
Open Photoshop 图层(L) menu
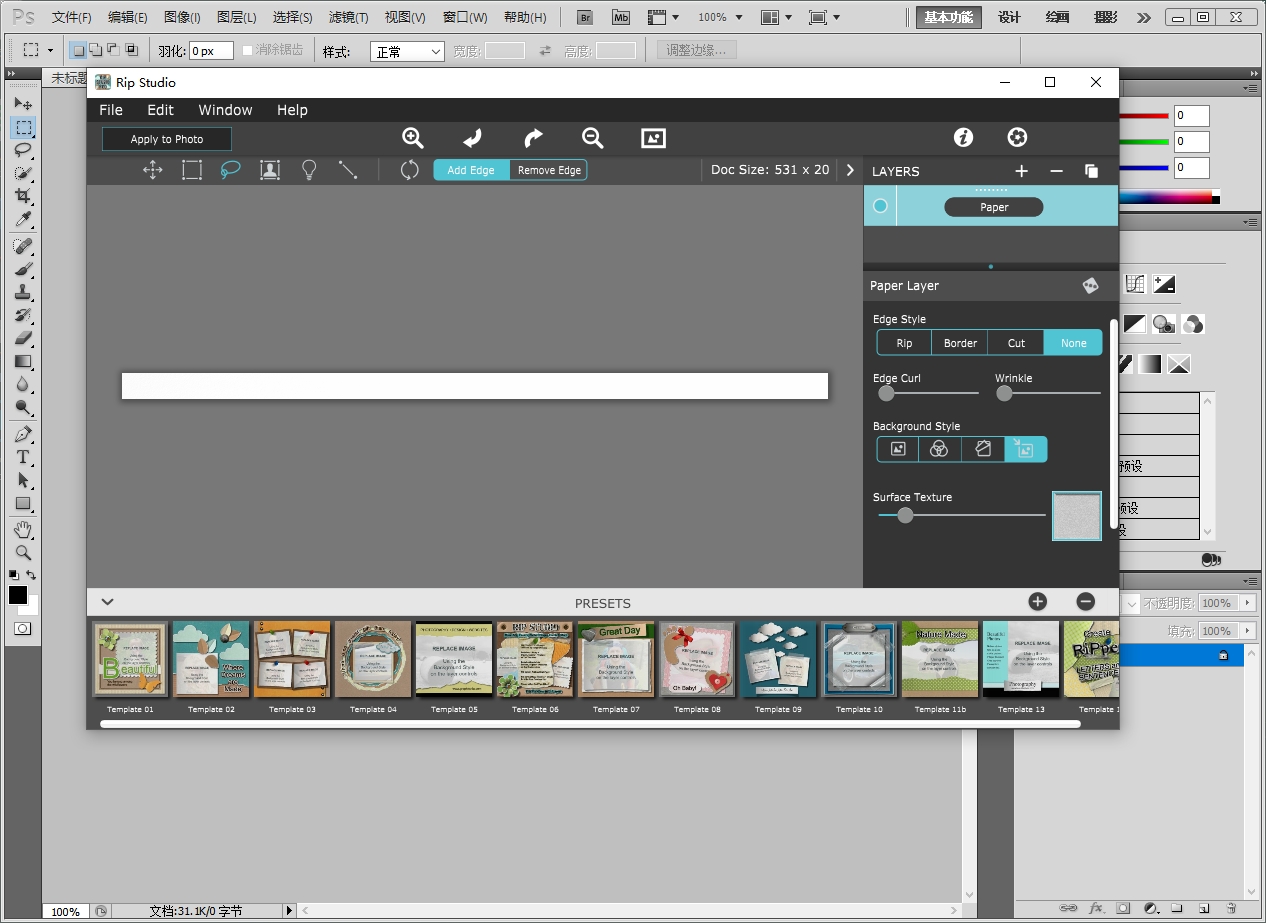[237, 18]
